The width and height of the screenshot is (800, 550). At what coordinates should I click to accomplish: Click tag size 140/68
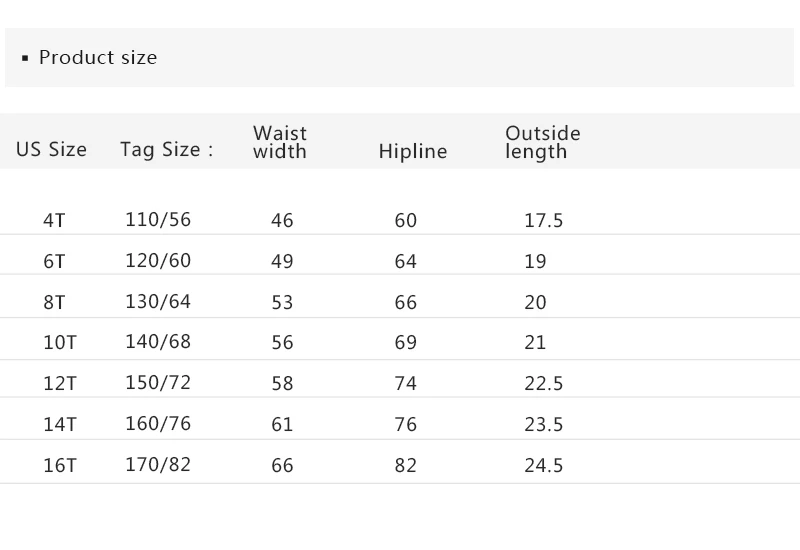(x=158, y=342)
